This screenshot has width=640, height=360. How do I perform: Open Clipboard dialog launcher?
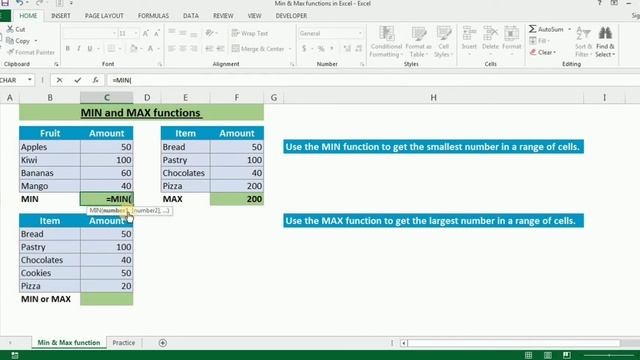coord(56,64)
